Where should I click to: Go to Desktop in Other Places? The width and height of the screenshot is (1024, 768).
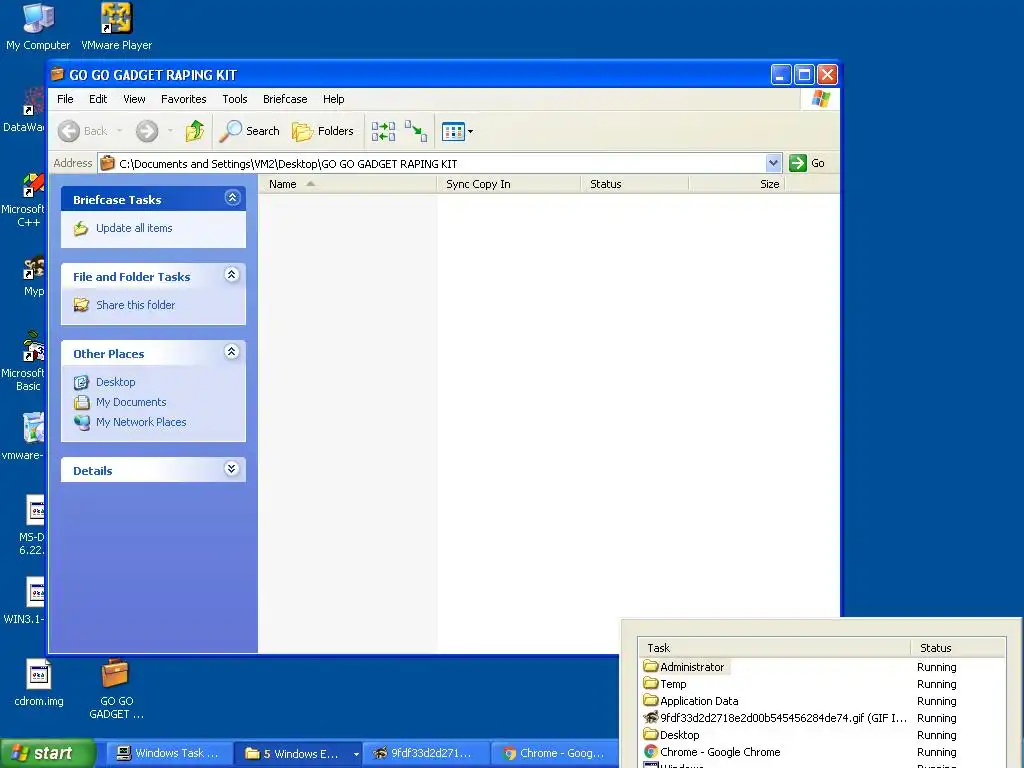(116, 382)
